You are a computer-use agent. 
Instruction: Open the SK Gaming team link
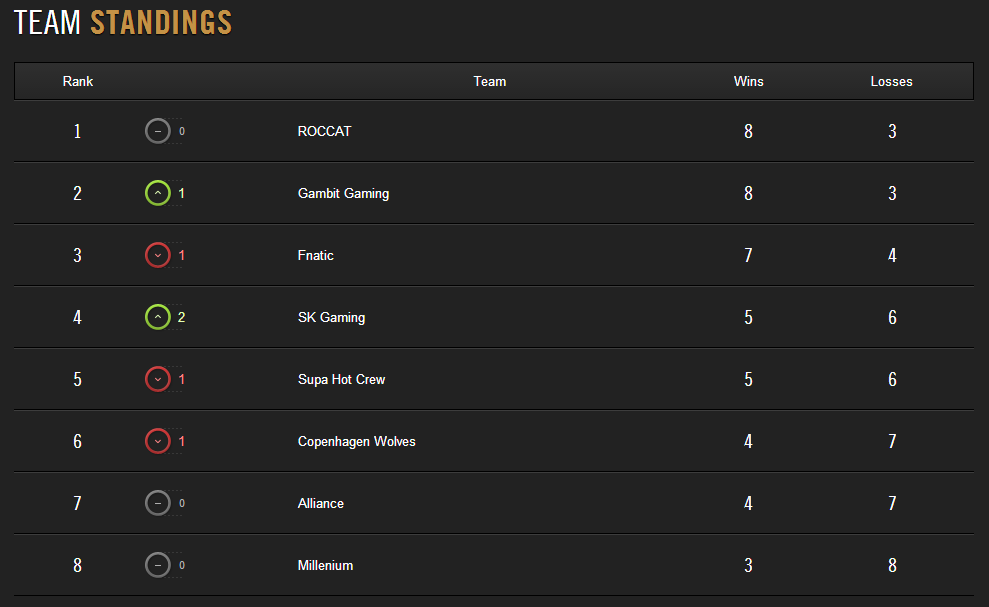331,317
